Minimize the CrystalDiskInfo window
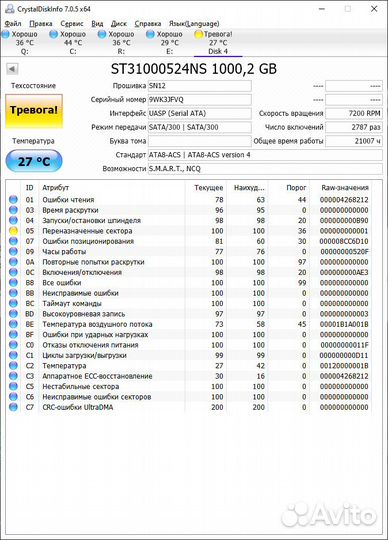388x540 pixels. click(322, 9)
